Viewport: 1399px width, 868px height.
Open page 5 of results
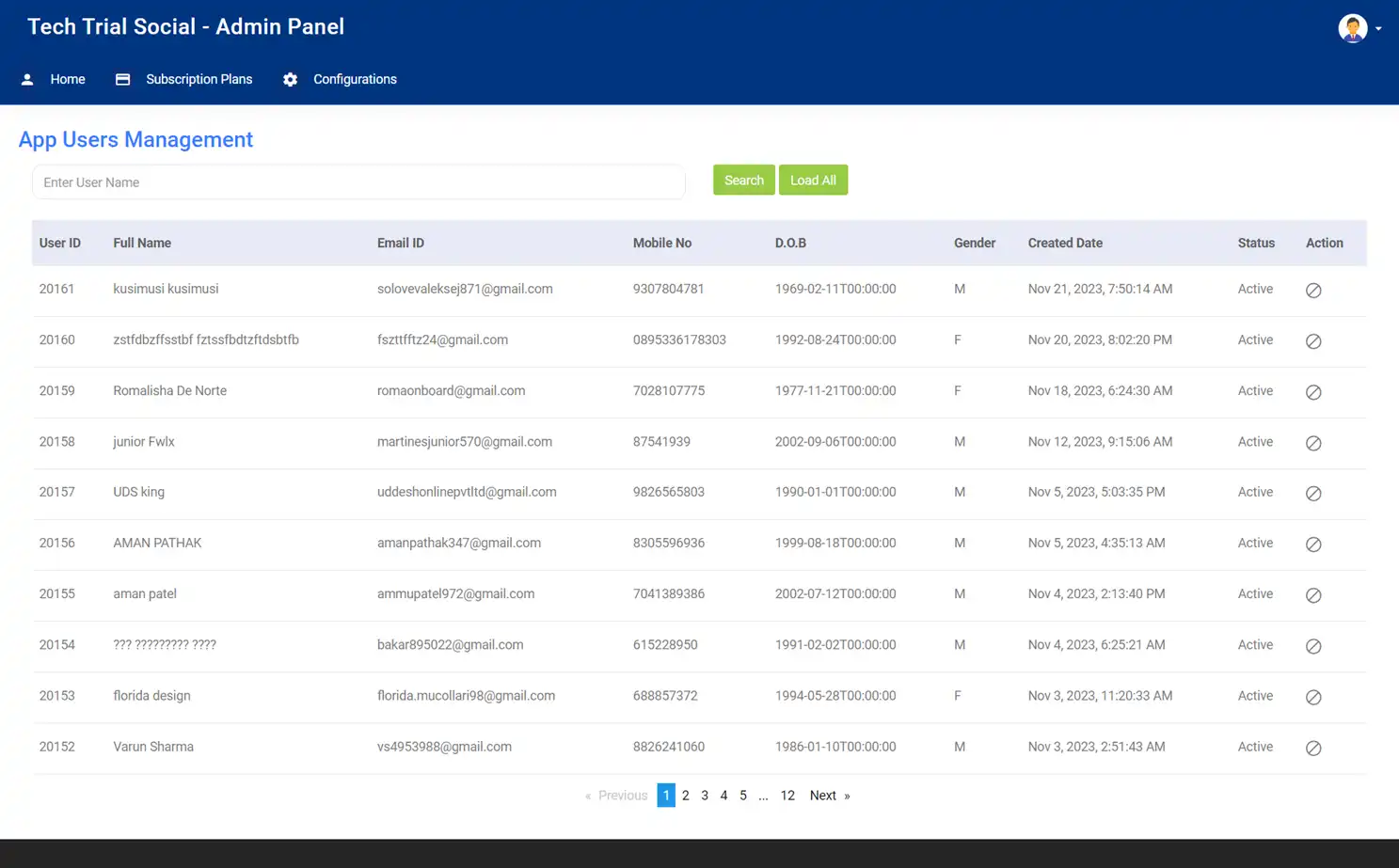click(x=742, y=795)
